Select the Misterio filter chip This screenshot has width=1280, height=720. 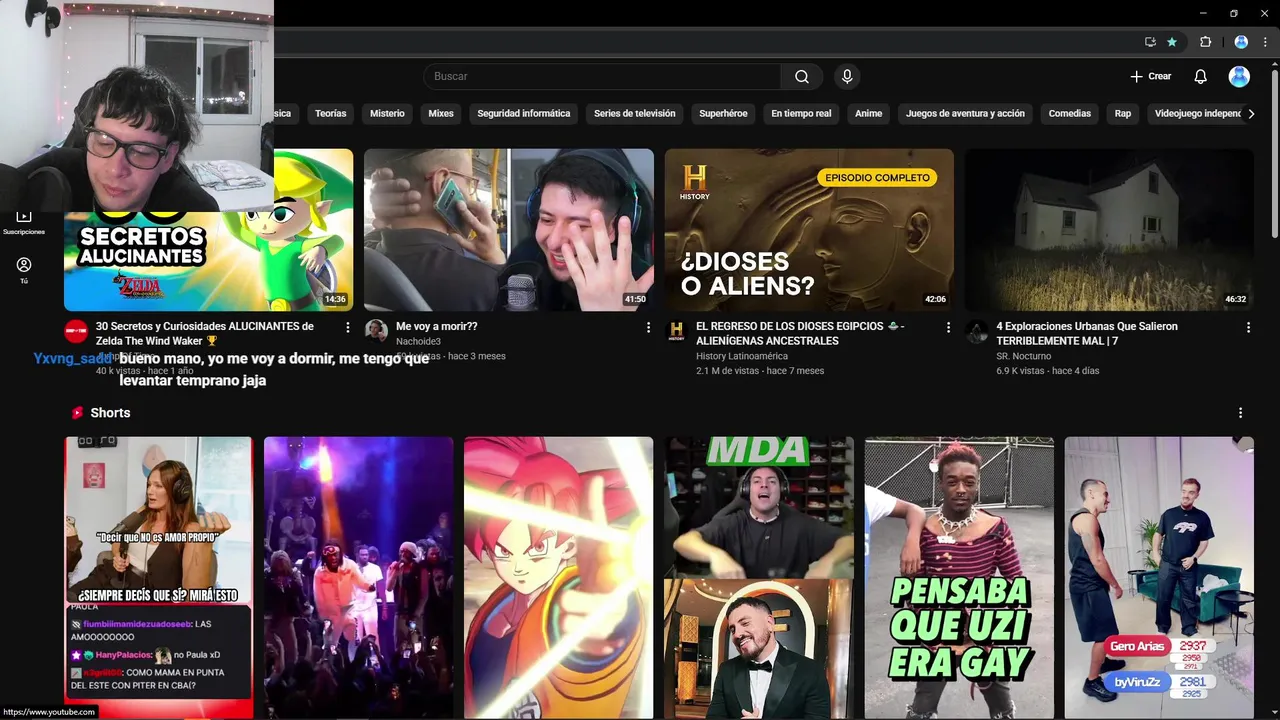coord(387,114)
